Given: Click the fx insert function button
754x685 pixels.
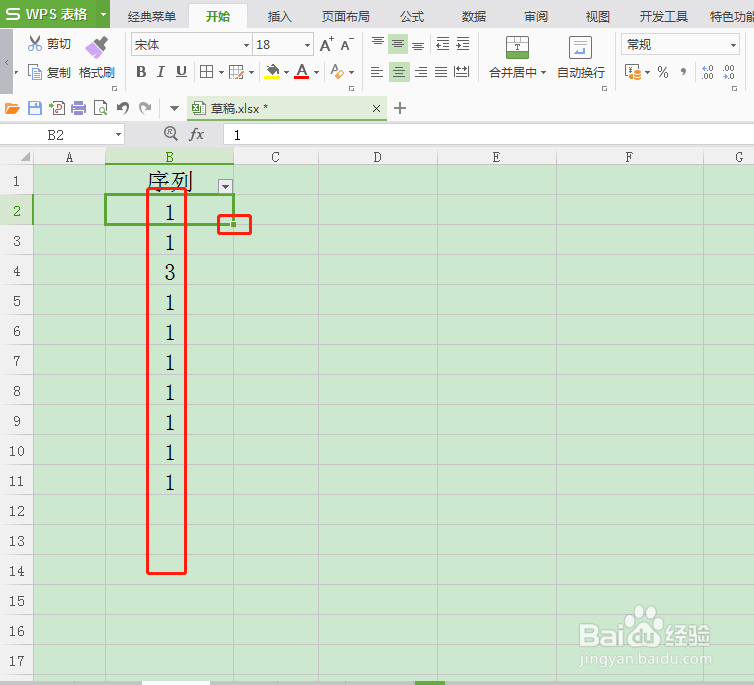Looking at the screenshot, I should (196, 134).
